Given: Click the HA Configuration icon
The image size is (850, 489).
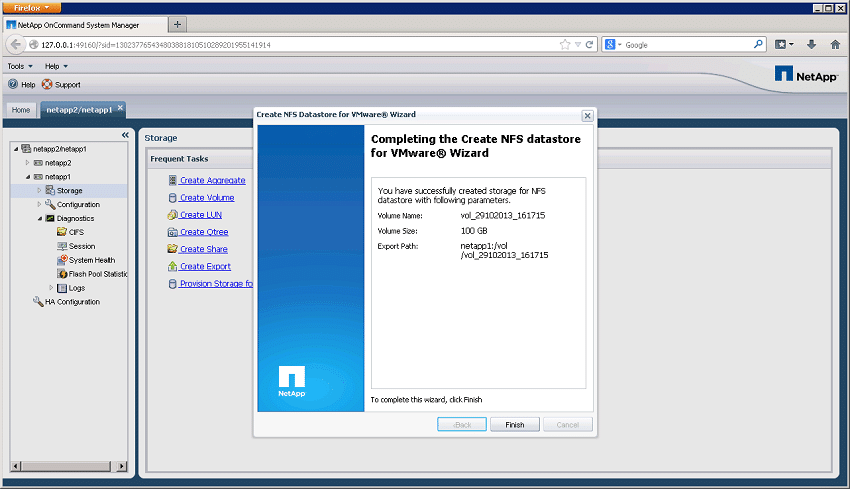Looking at the screenshot, I should [x=38, y=301].
